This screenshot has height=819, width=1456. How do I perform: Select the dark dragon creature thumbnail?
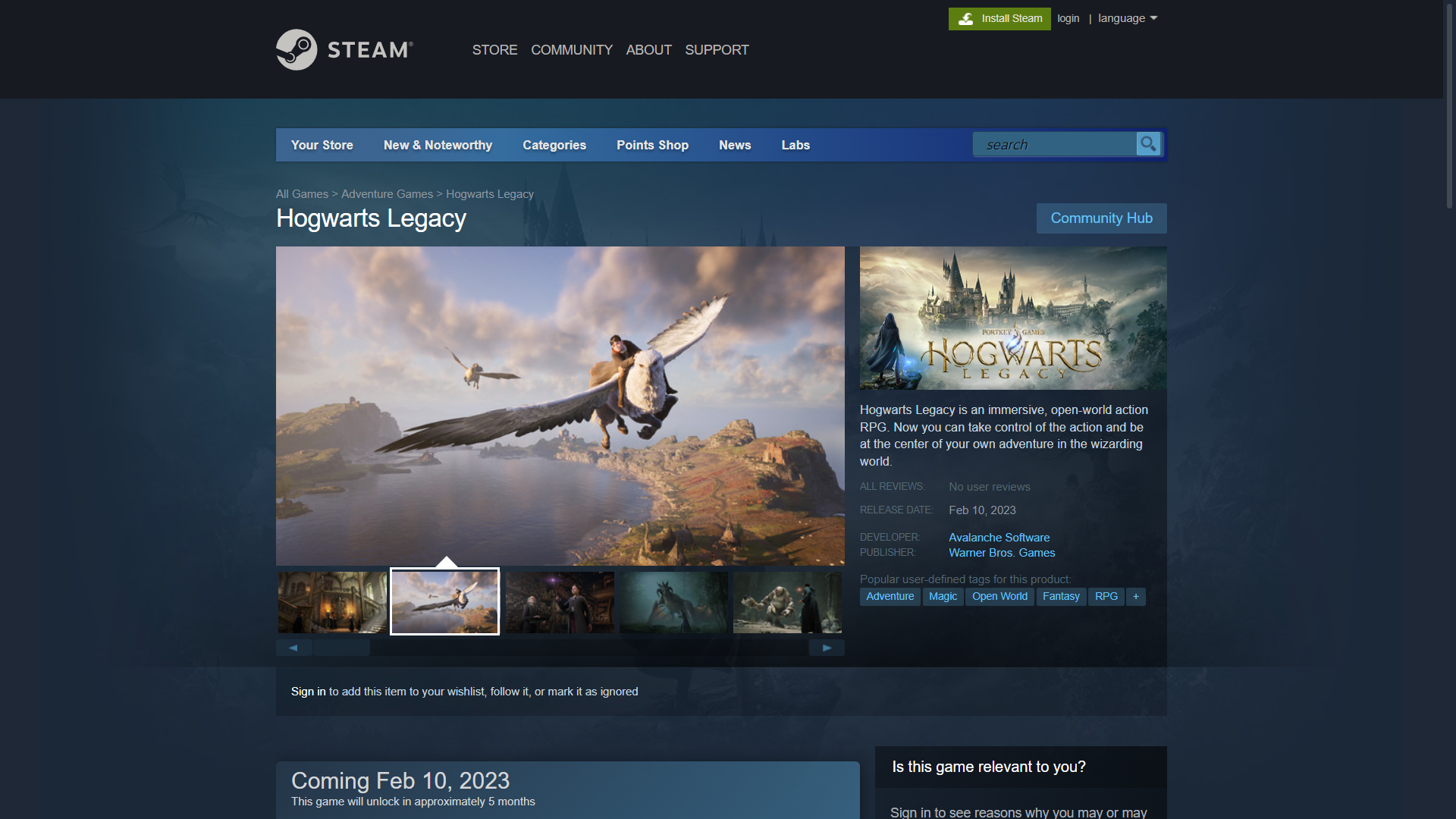[673, 602]
